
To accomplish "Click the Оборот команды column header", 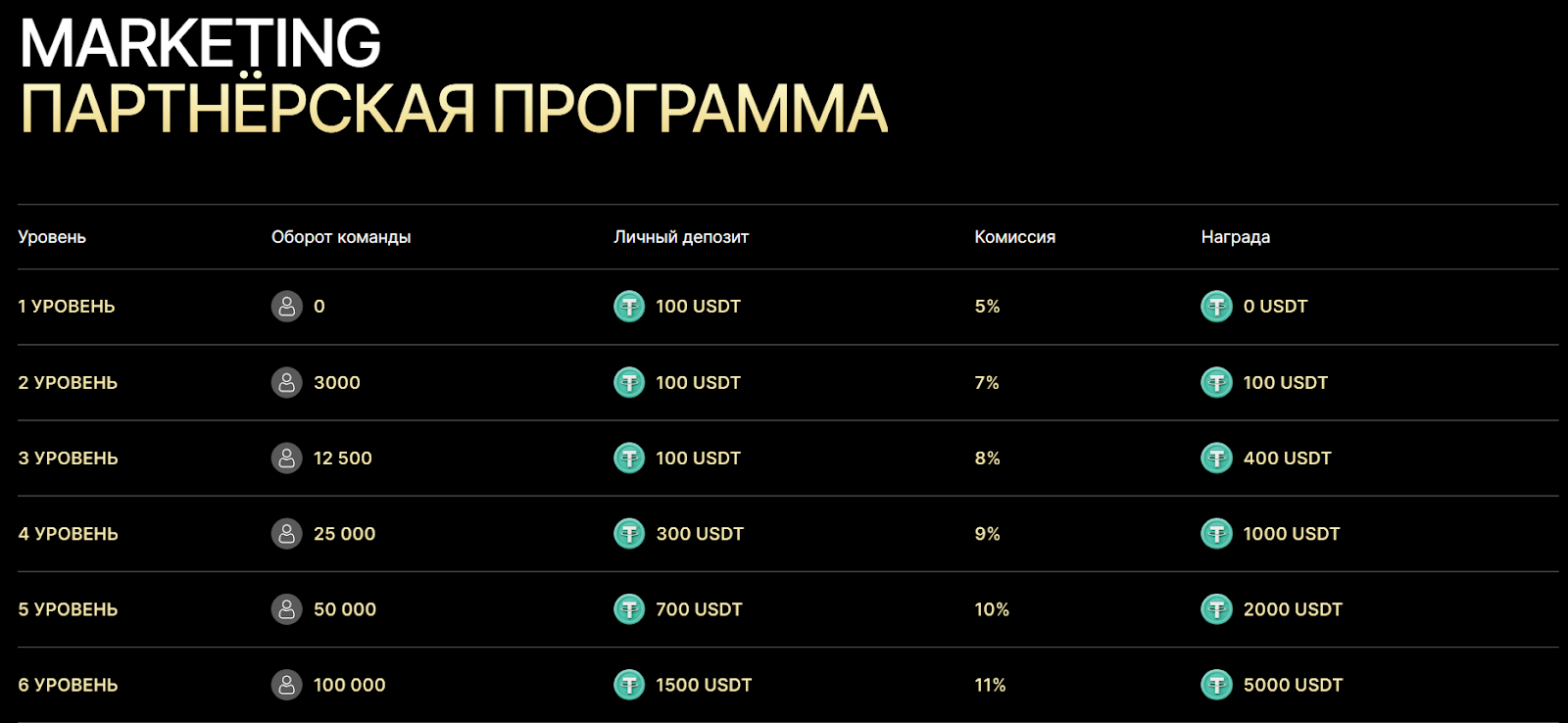I will point(341,237).
